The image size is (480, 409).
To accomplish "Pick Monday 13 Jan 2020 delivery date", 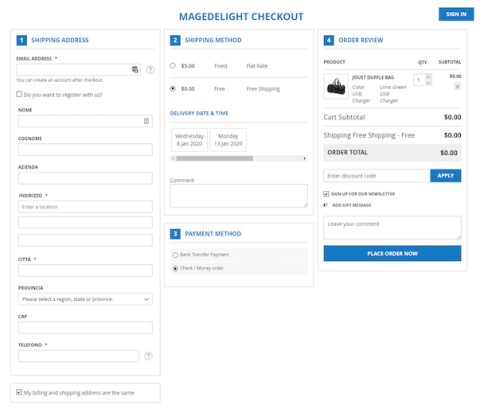I will tap(228, 140).
